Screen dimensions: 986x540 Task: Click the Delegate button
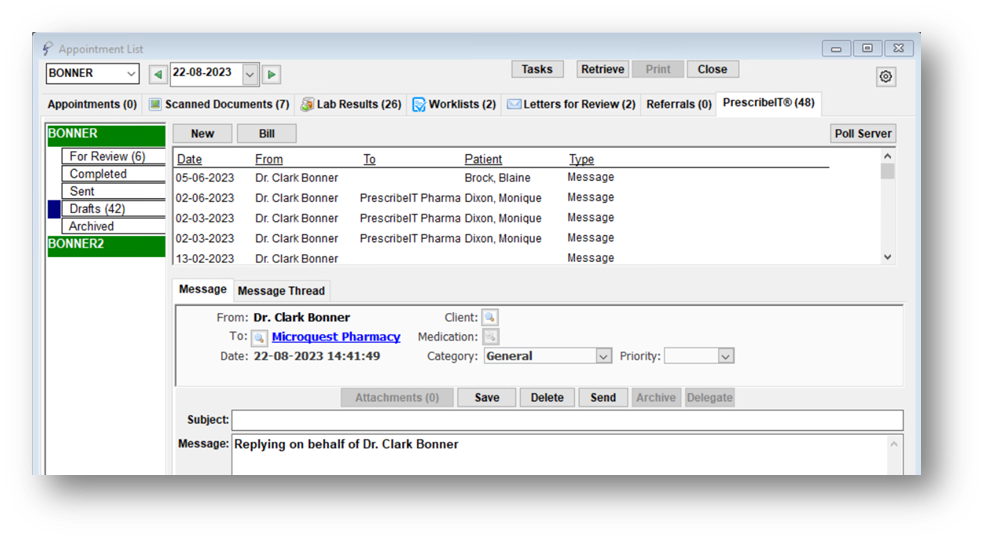click(710, 398)
